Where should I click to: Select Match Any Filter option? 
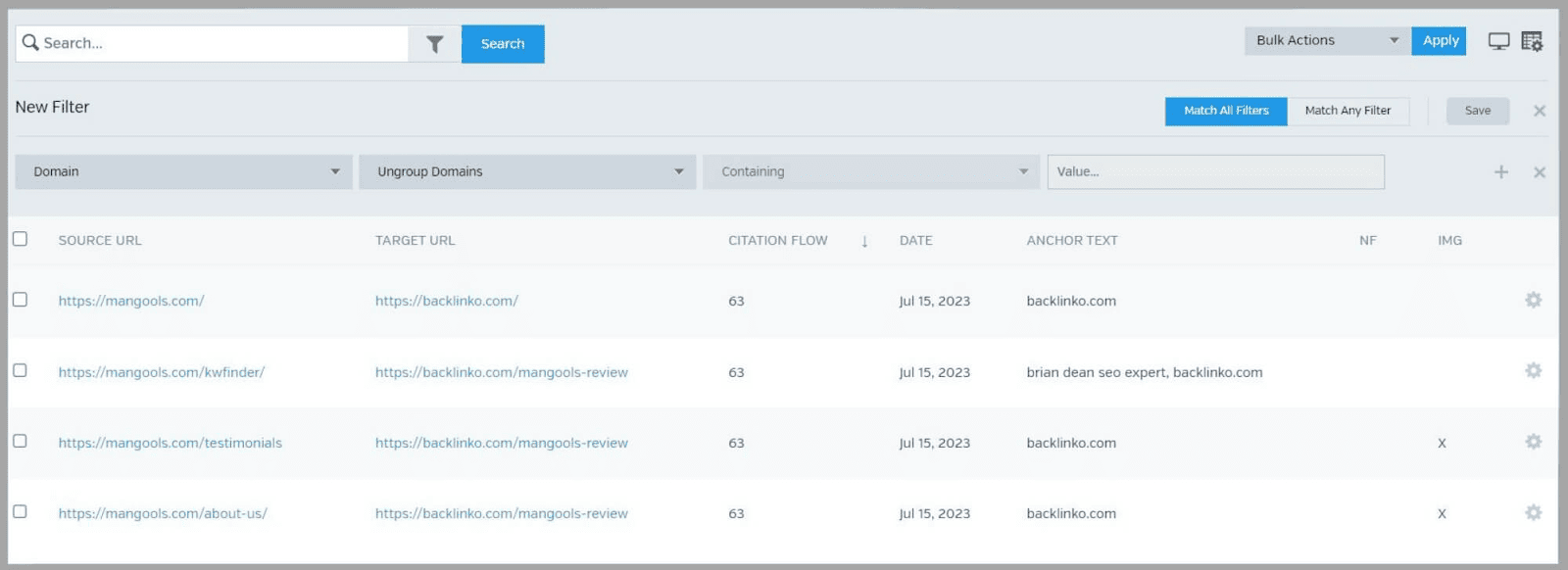(1347, 111)
